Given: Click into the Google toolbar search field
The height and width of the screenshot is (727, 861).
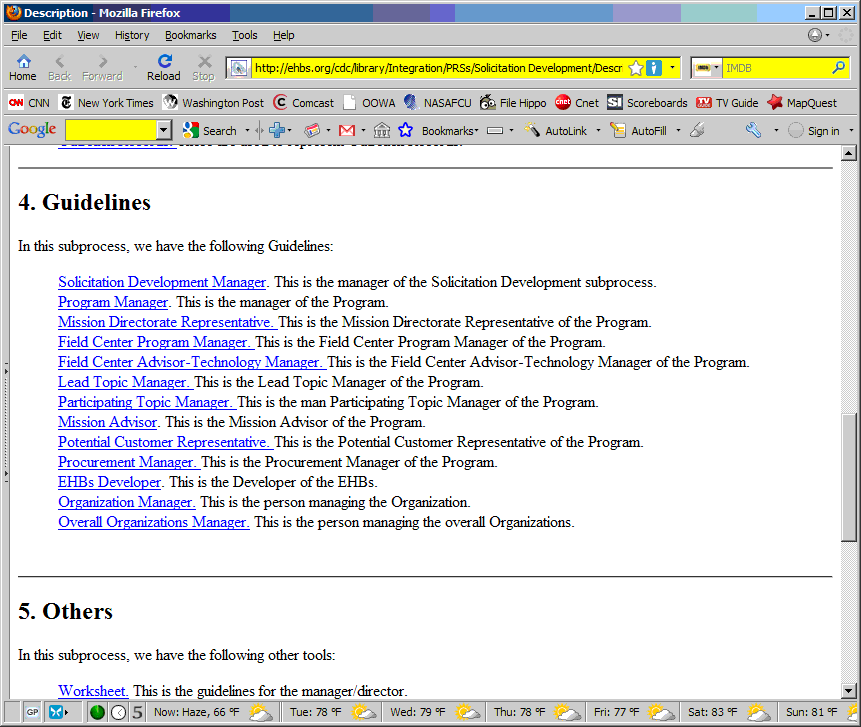Looking at the screenshot, I should pos(111,131).
